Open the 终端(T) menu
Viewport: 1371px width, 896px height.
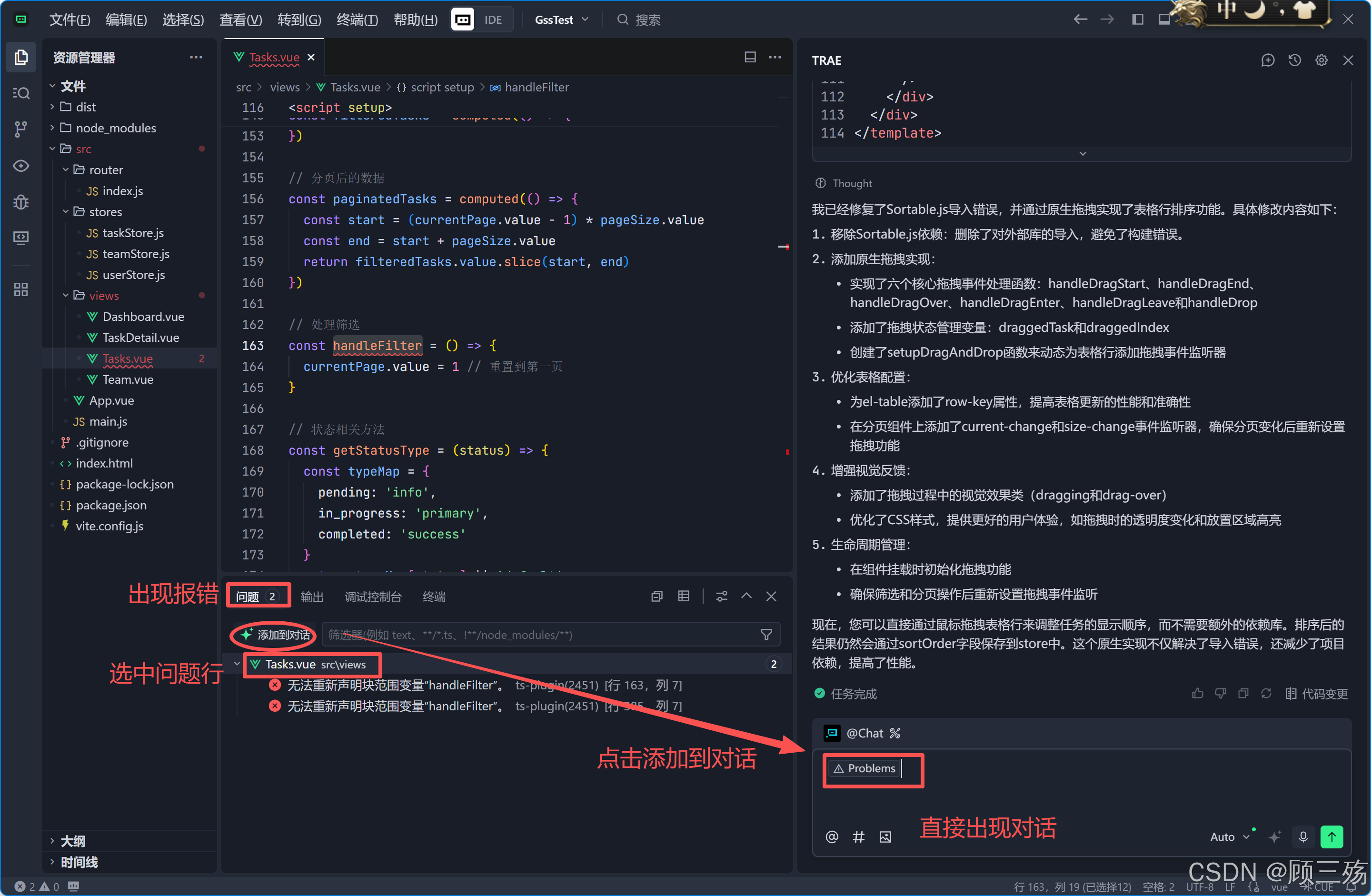click(357, 20)
